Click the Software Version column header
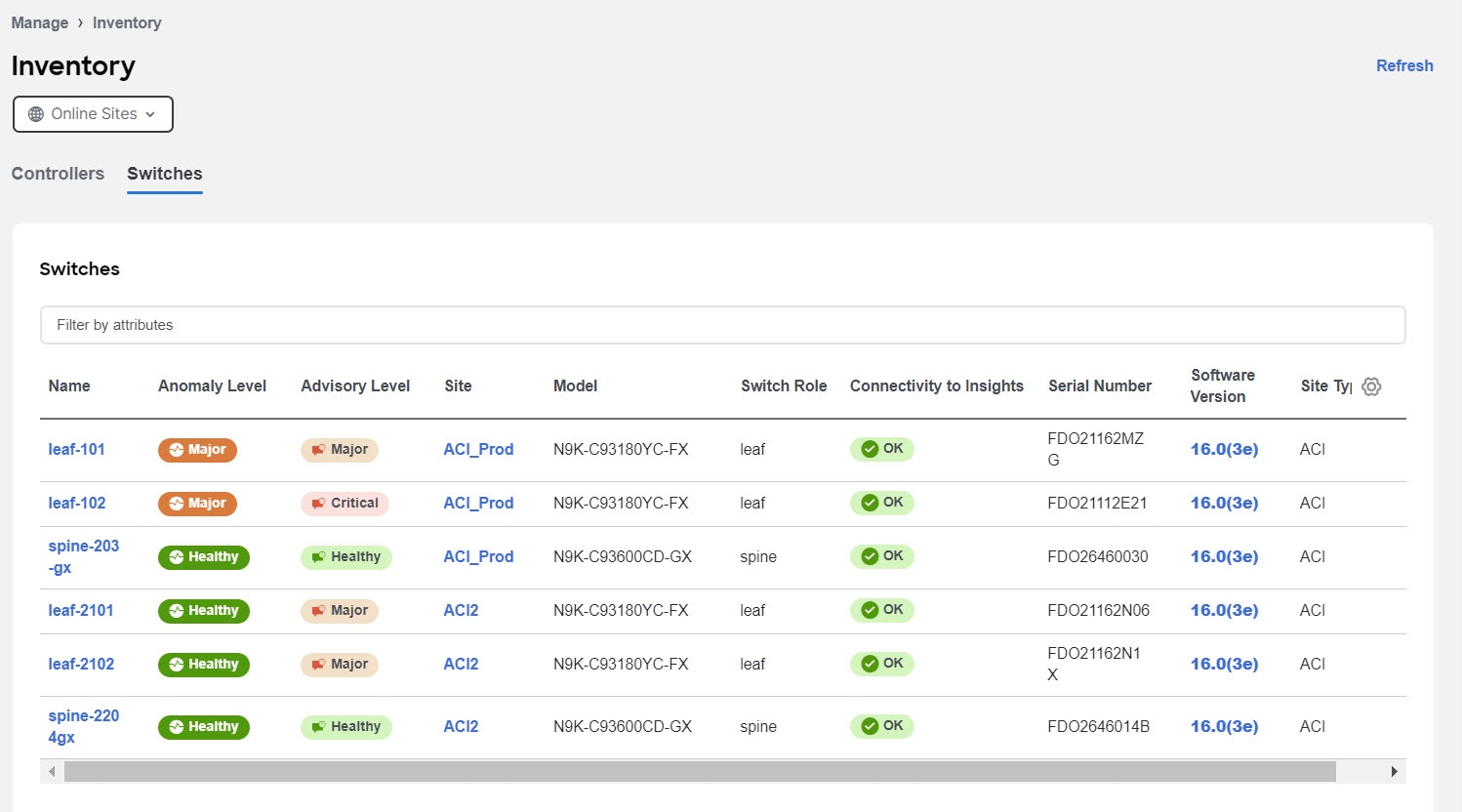Viewport: 1462px width, 812px height. 1222,386
